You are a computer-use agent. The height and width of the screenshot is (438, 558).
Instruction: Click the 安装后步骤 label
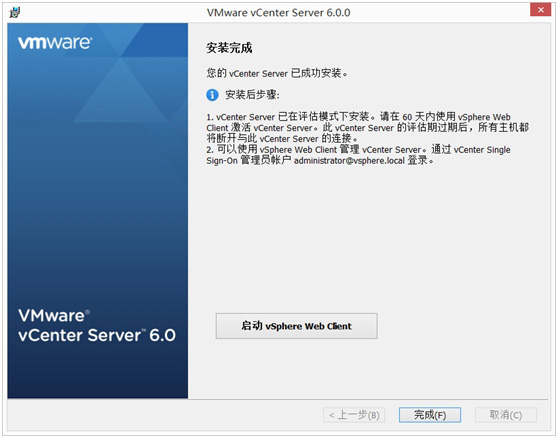(x=252, y=95)
